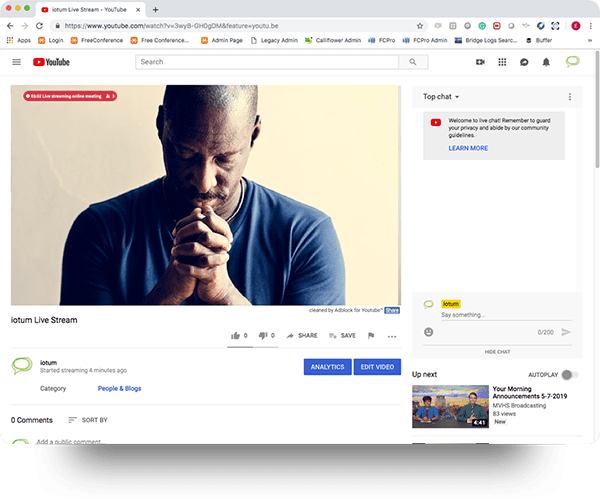Bookmark page with the star icon
Image resolution: width=600 pixels, height=499 pixels.
(420, 26)
